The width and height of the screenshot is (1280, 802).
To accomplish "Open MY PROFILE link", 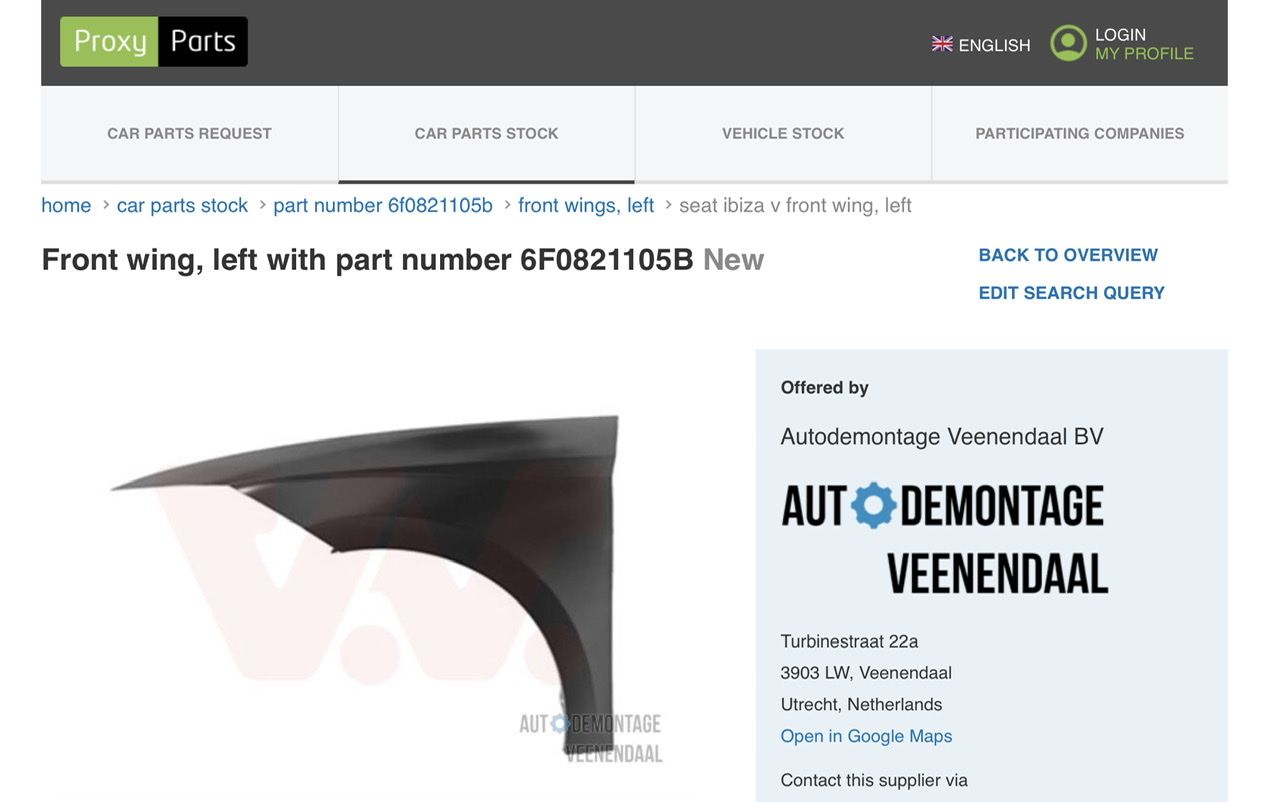I will click(x=1144, y=54).
